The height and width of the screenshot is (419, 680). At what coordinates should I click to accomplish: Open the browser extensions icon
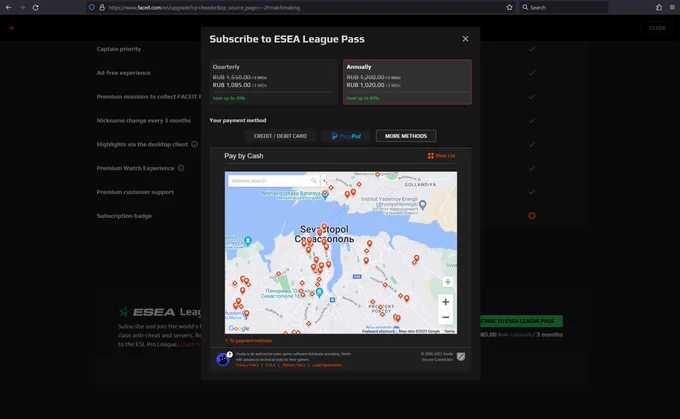659,7
